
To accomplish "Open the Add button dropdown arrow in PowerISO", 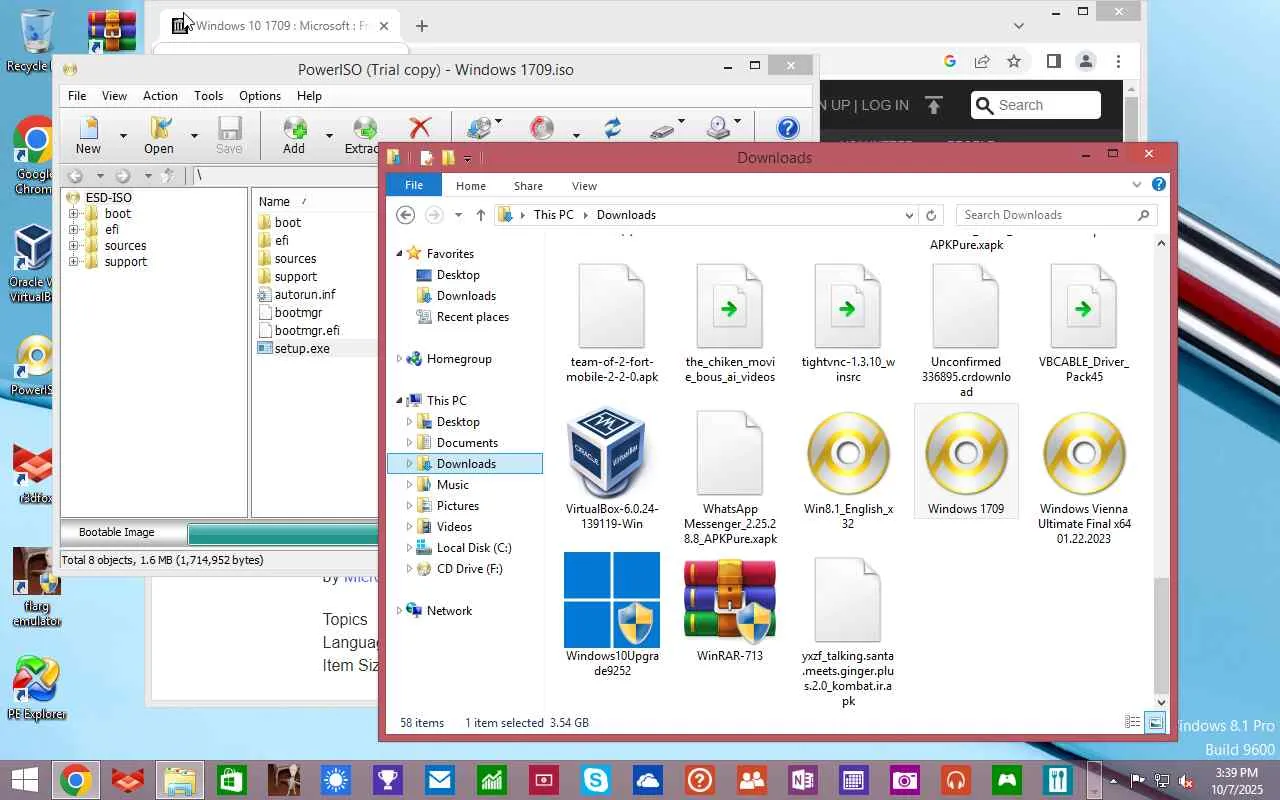I will point(328,135).
